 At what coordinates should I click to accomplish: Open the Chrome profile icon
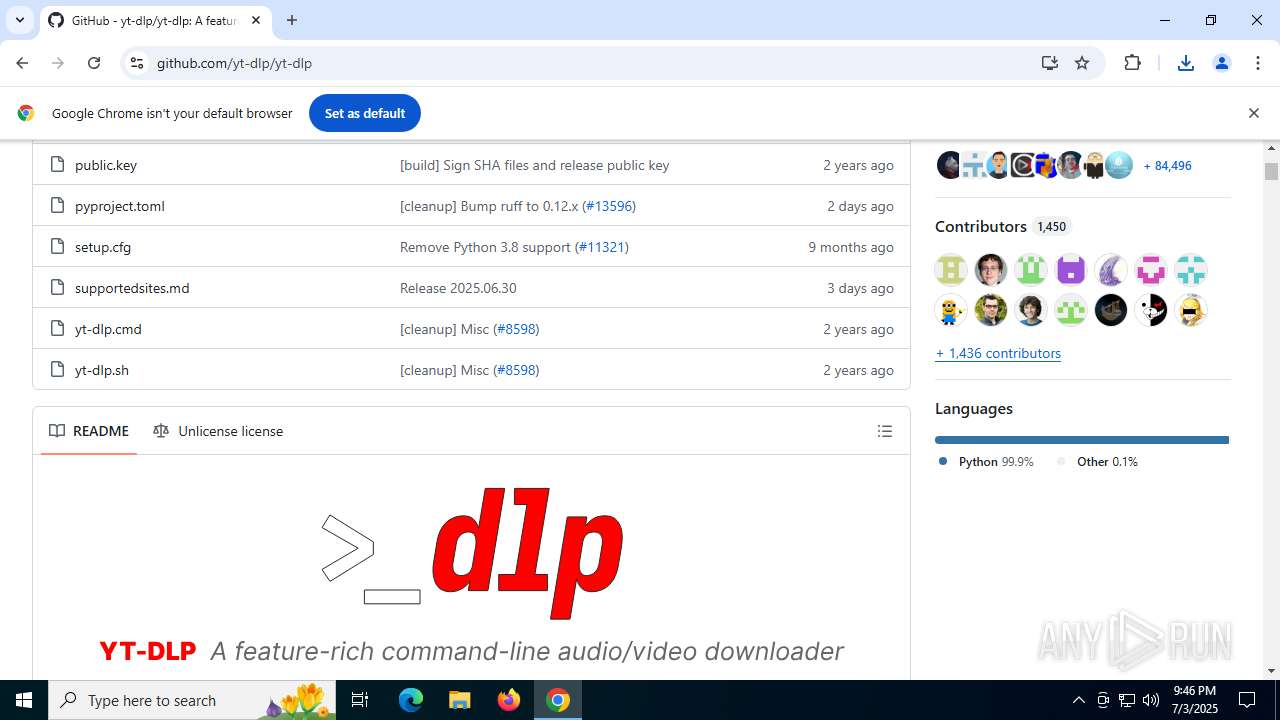click(x=1221, y=63)
